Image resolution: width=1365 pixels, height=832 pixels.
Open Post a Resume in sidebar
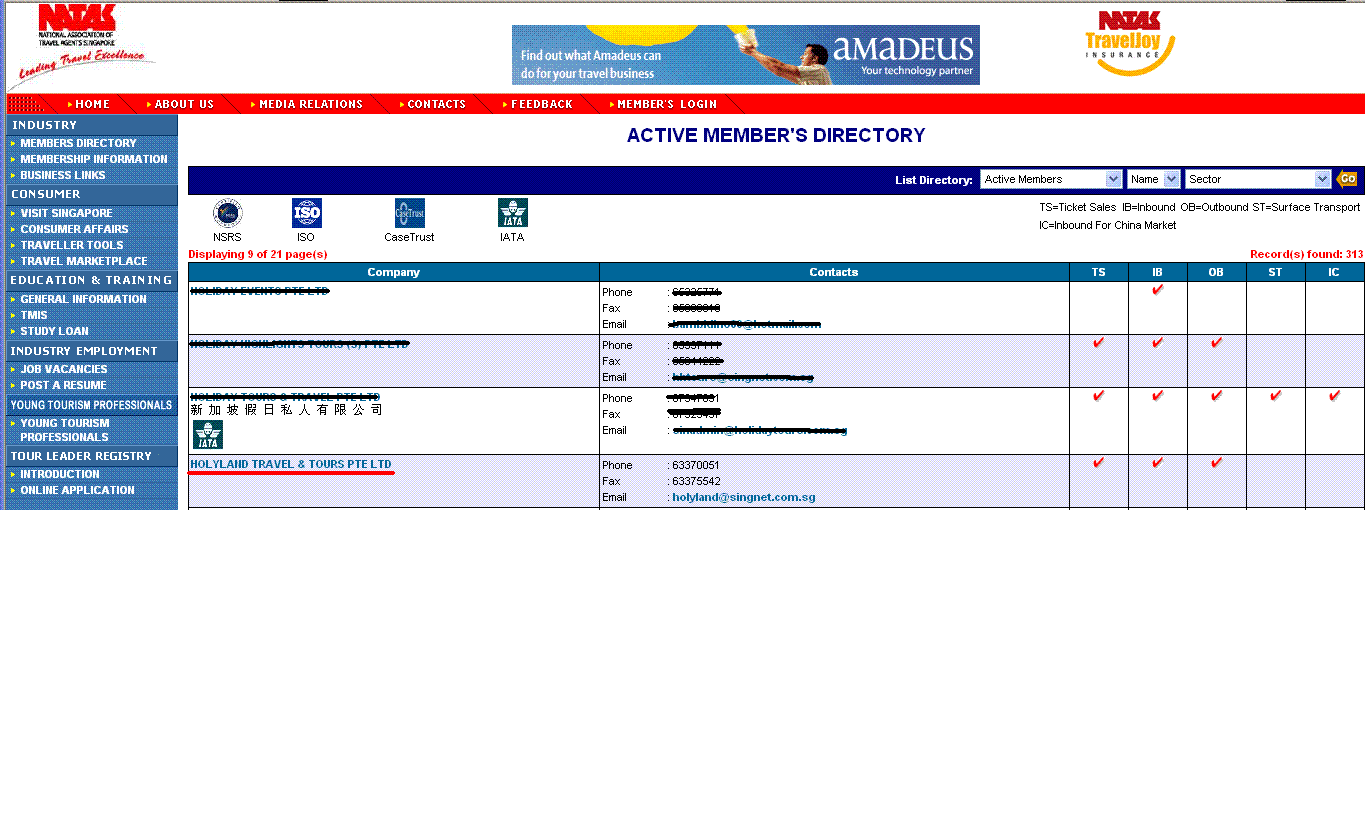[x=63, y=385]
